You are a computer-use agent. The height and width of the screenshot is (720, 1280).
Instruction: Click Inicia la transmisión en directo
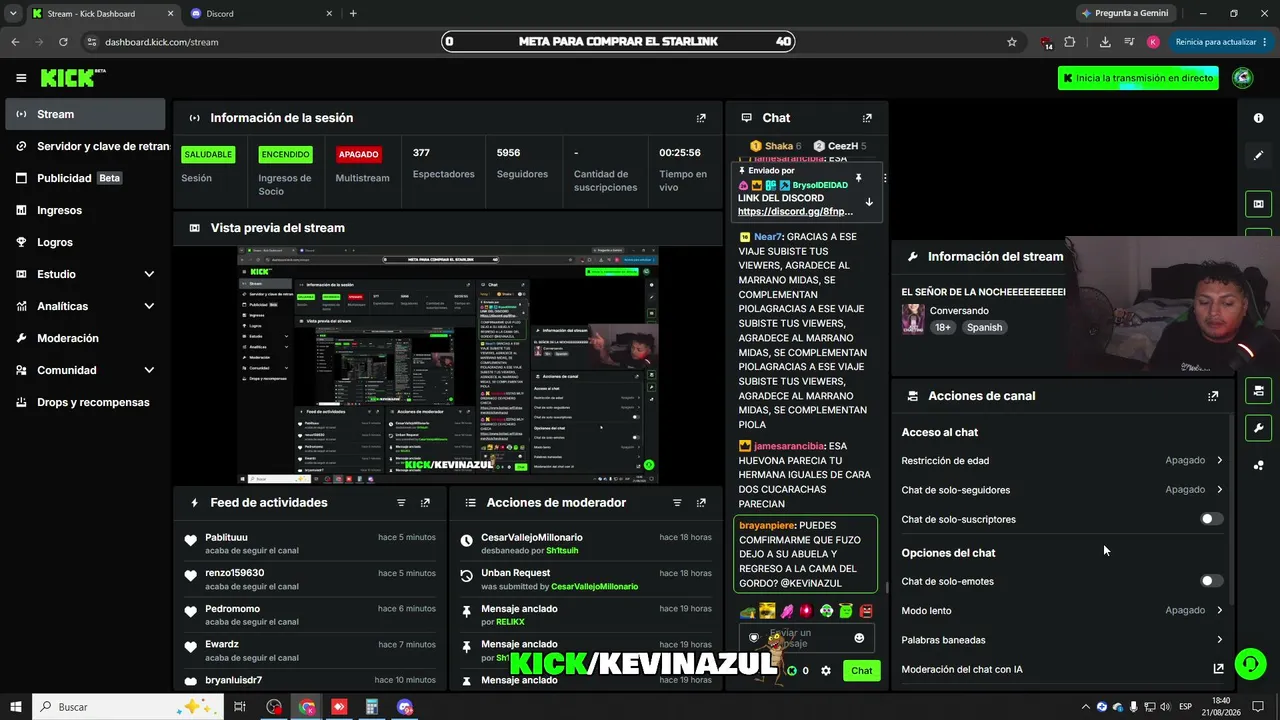(1138, 78)
